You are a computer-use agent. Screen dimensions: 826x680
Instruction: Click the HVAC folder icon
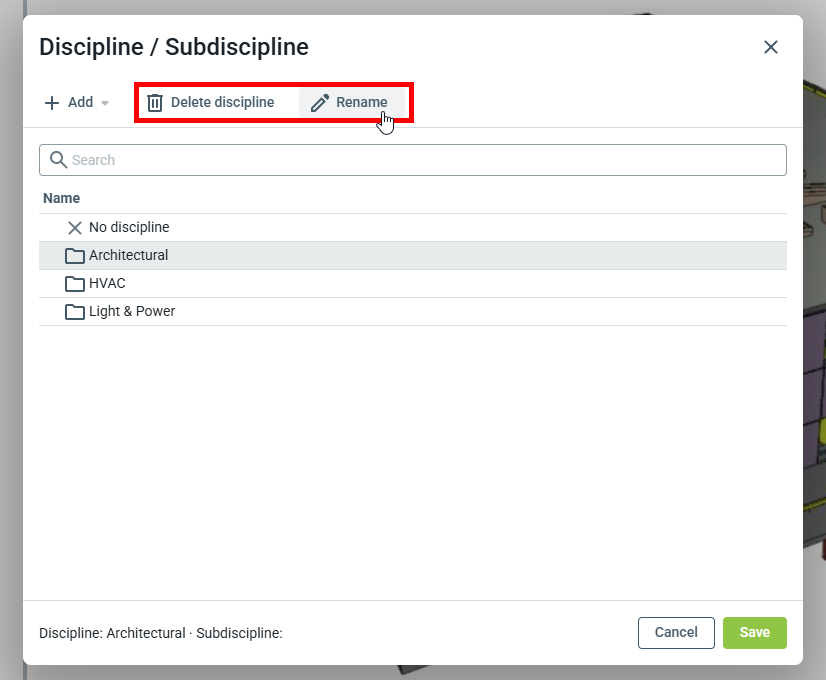click(x=74, y=284)
